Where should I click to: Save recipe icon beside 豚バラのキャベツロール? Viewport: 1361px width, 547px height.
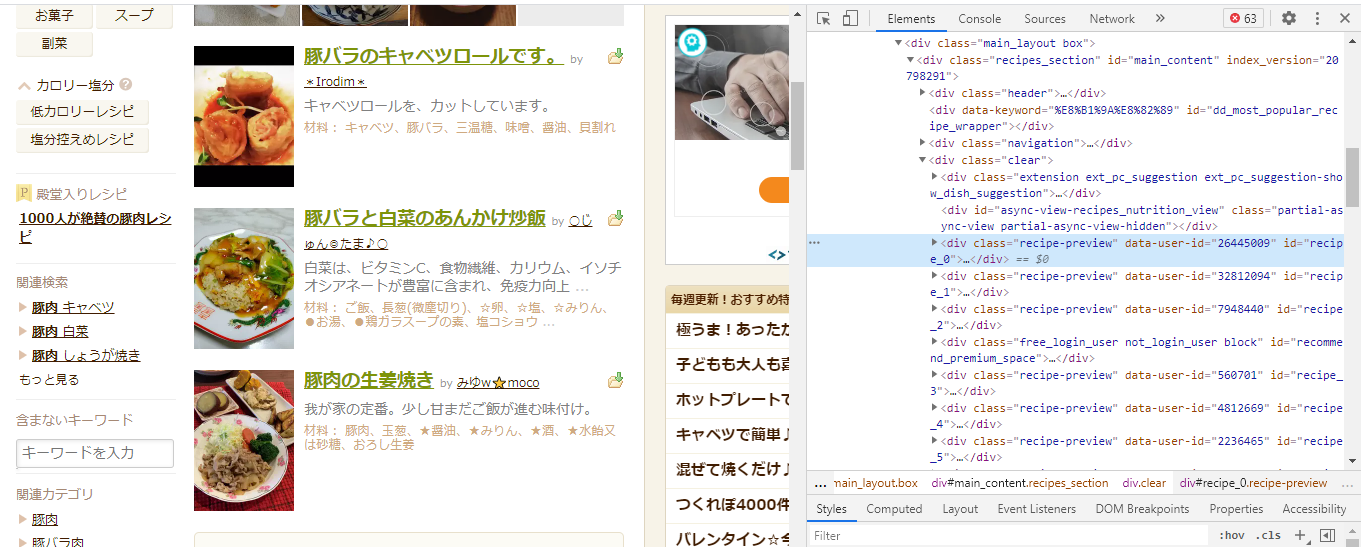[616, 55]
